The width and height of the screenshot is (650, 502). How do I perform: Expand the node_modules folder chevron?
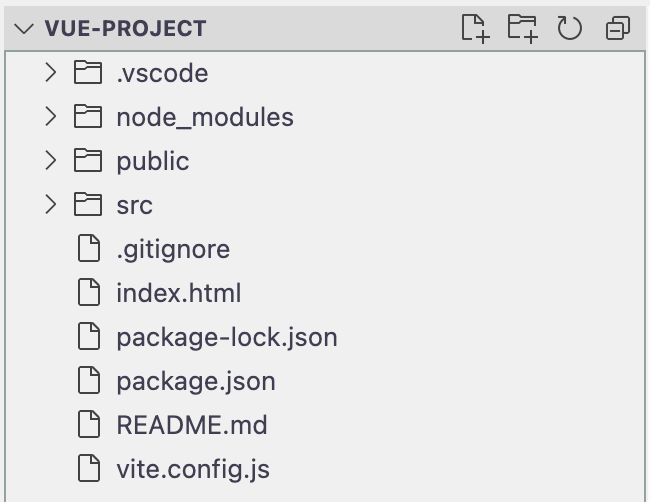click(x=51, y=117)
